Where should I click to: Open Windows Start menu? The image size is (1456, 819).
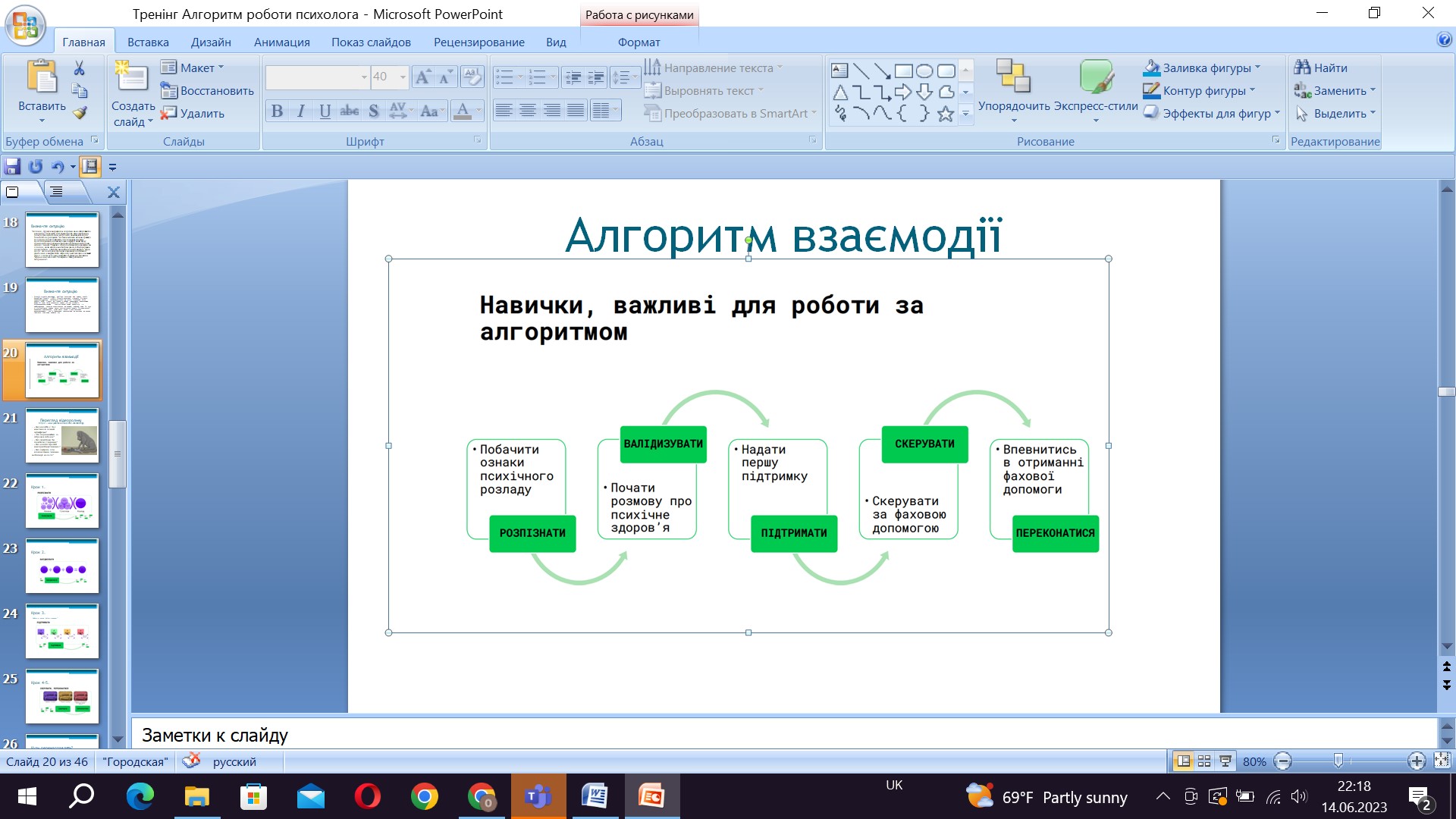coord(27,796)
